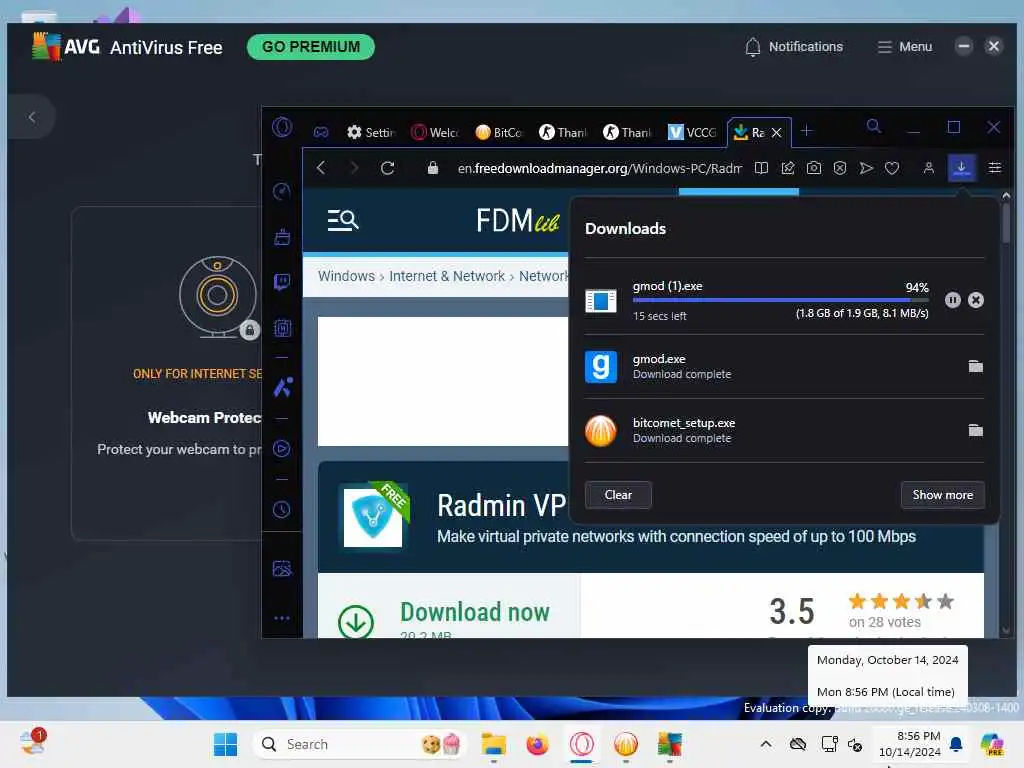This screenshot has width=1024, height=768.
Task: Click the send flow arrow icon
Action: click(x=866, y=168)
